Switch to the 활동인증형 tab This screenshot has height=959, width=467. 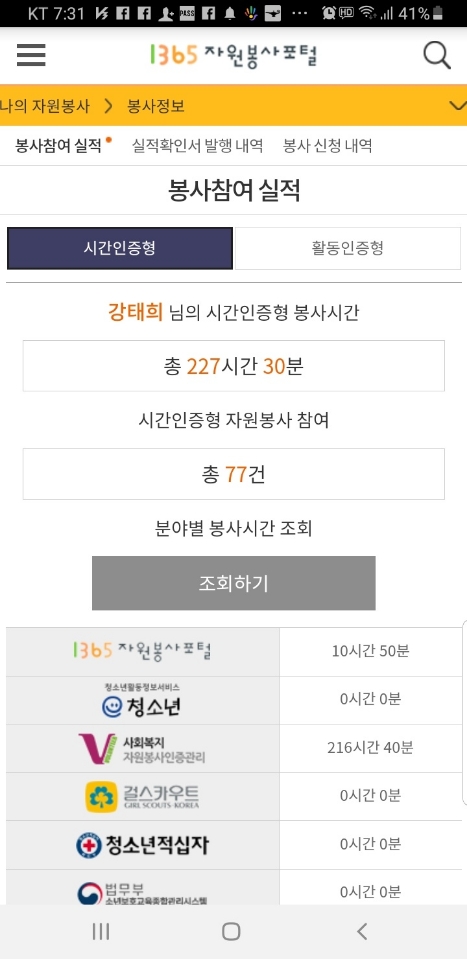point(348,248)
